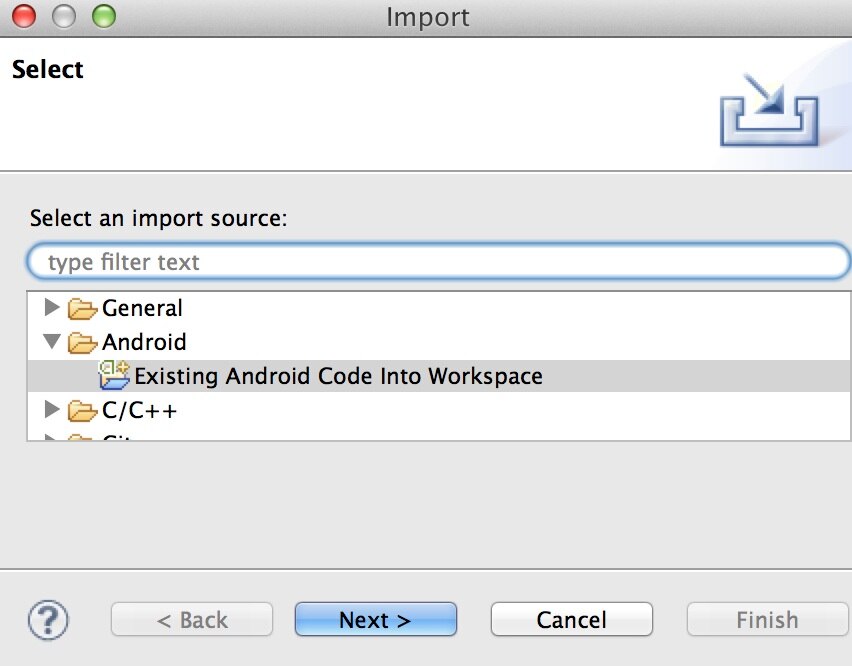Screen dimensions: 852x666
Task: Focus the type filter text field
Action: click(438, 262)
